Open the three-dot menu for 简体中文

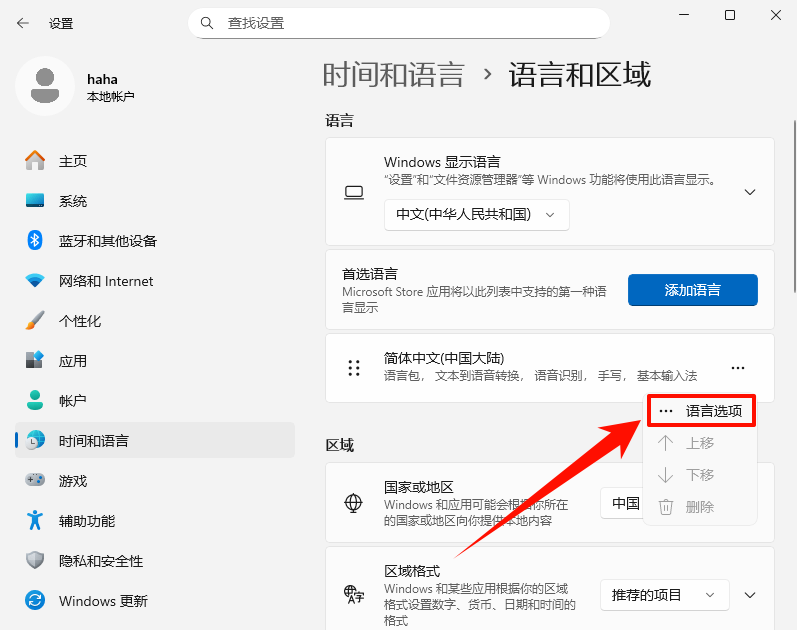click(738, 368)
